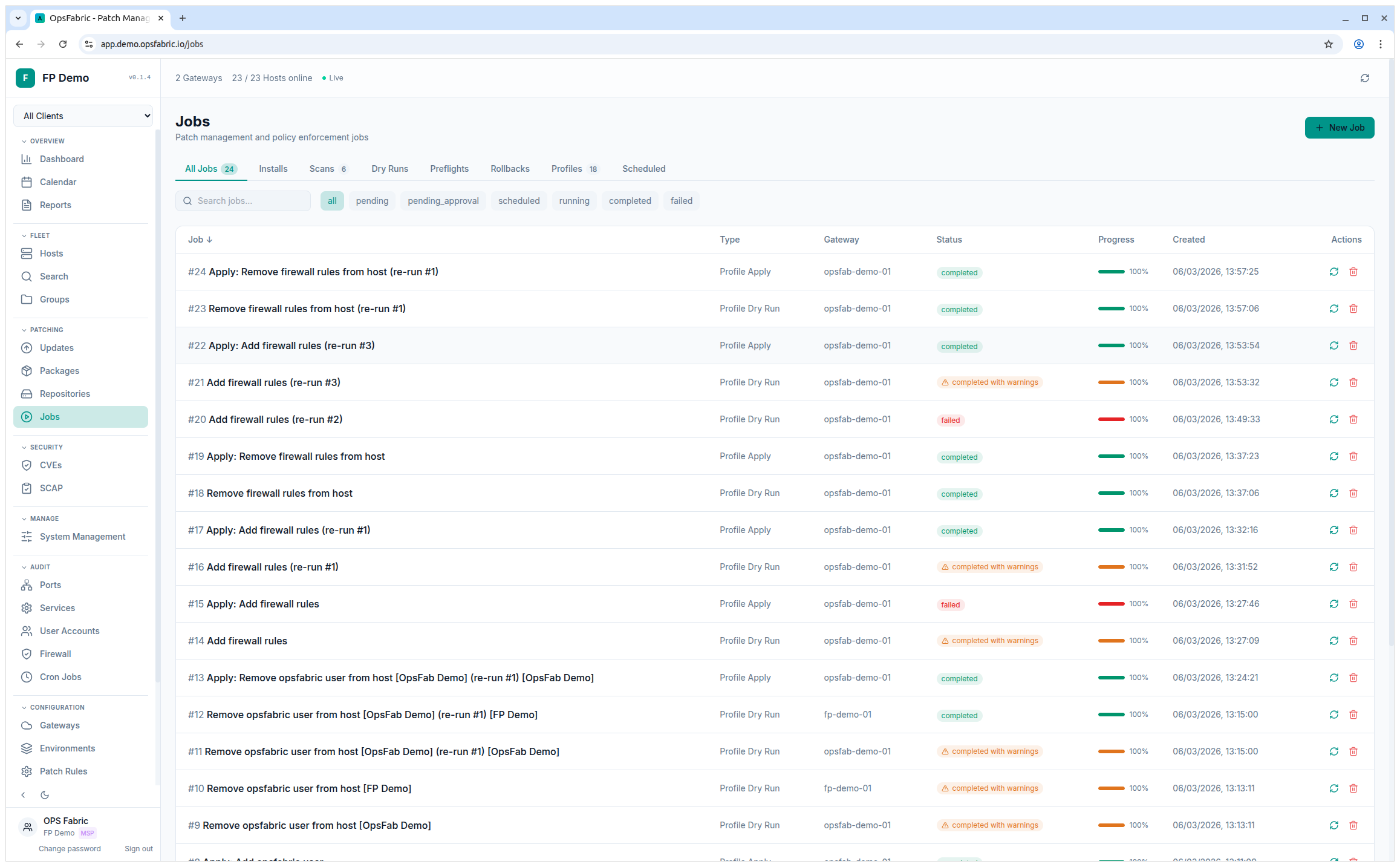Collapse the sidebar with the chevron arrow
Viewport: 1400px width, 867px height.
coord(23,794)
